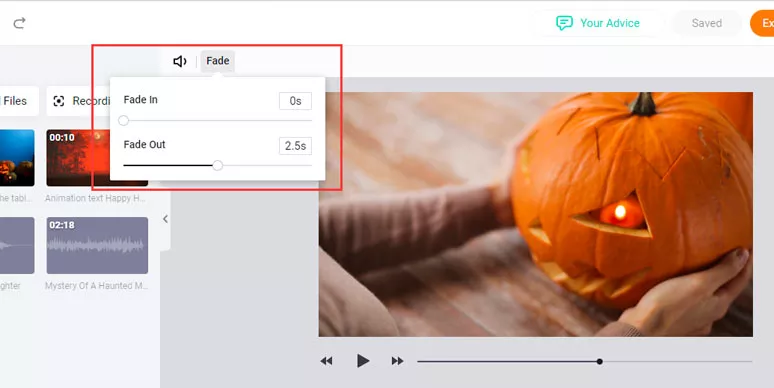774x388 pixels.
Task: Click the Fade In 0s value field
Action: [295, 101]
